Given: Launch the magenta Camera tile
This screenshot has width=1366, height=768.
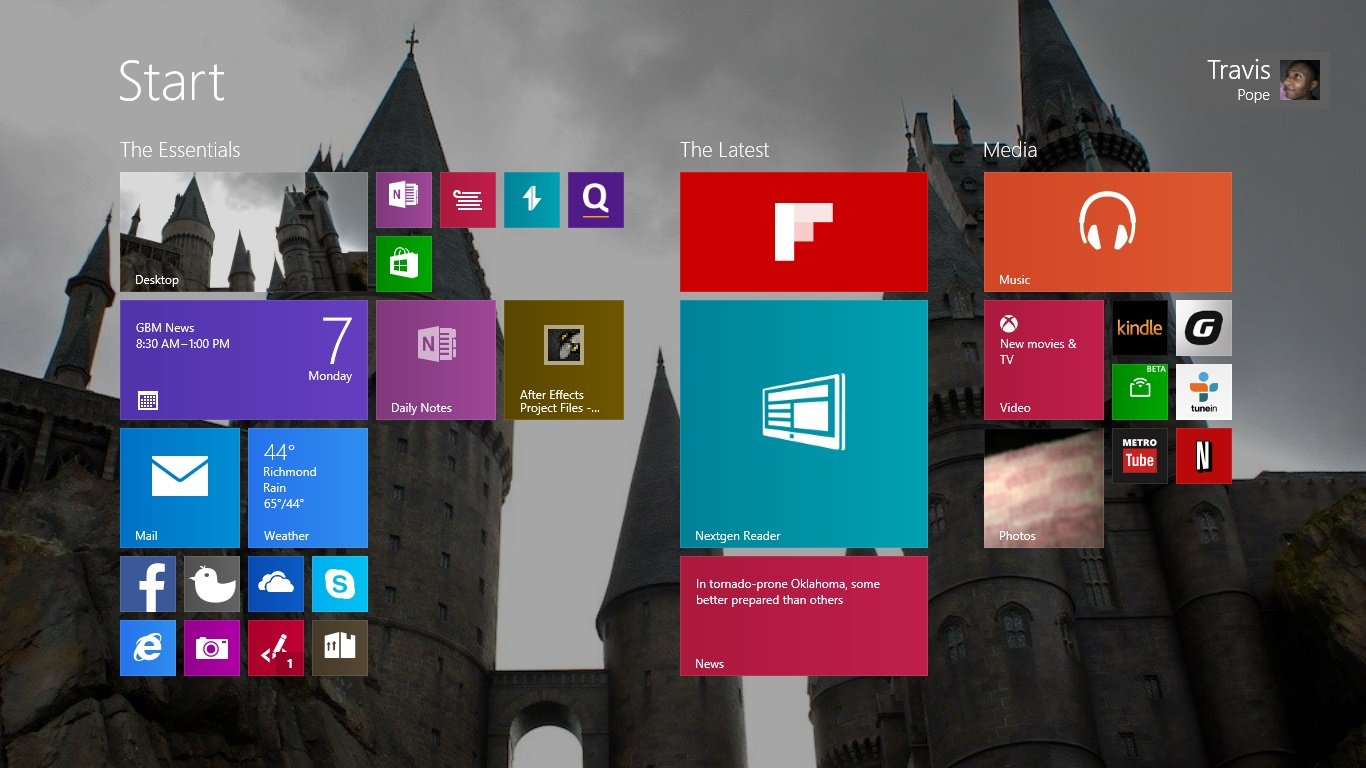Looking at the screenshot, I should 212,648.
